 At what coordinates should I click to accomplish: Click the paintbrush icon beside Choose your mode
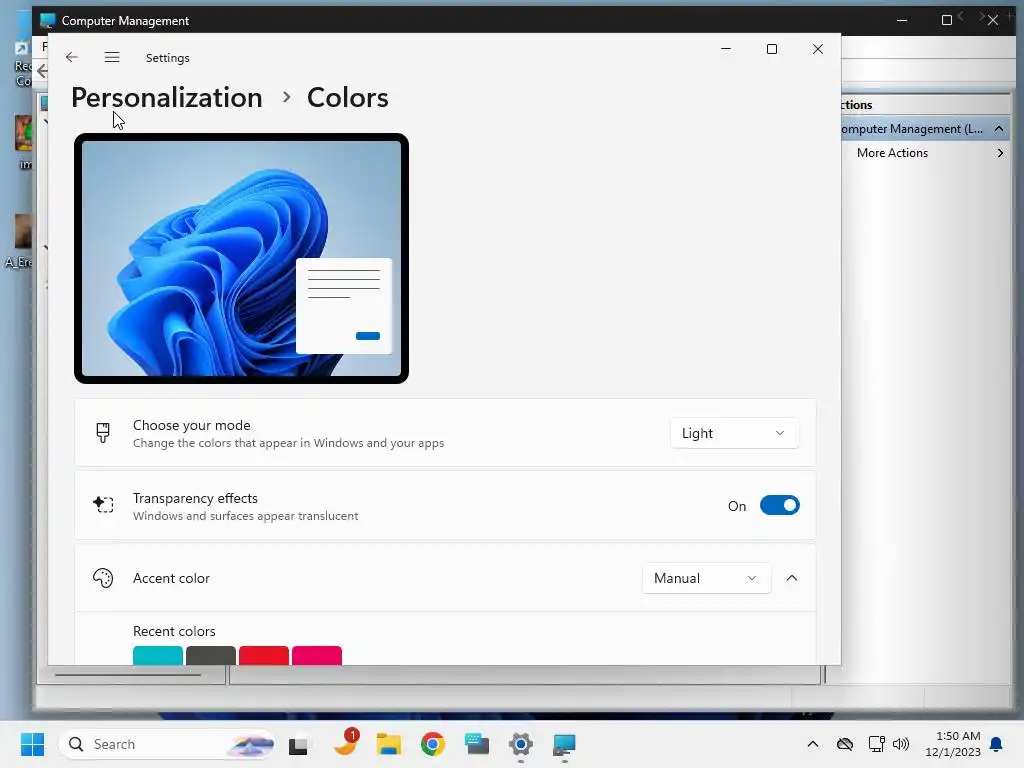click(x=103, y=433)
